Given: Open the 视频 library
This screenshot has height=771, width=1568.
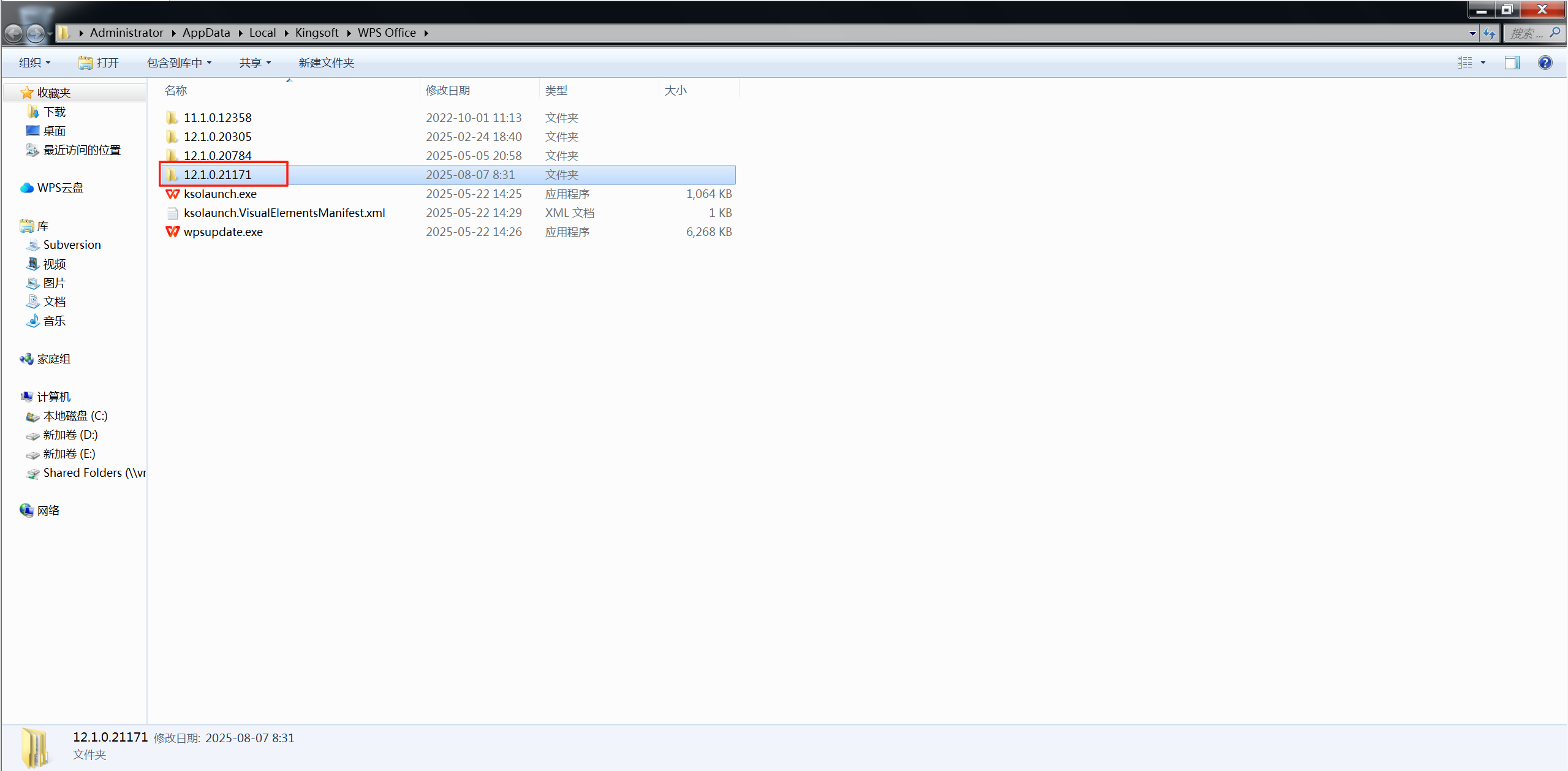Looking at the screenshot, I should click(x=54, y=264).
